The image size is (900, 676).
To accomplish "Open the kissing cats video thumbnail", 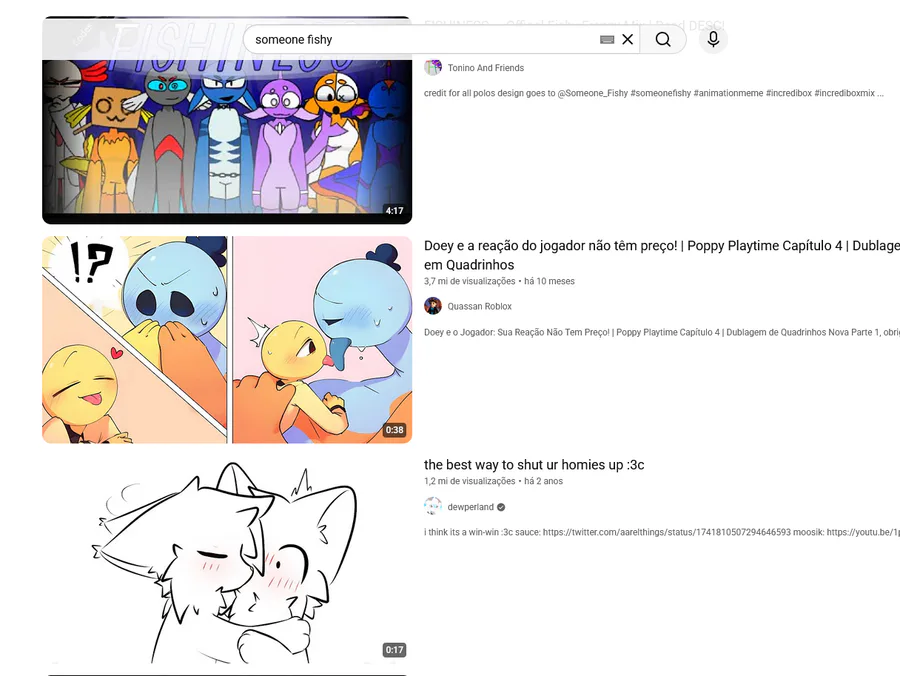I will click(x=227, y=560).
